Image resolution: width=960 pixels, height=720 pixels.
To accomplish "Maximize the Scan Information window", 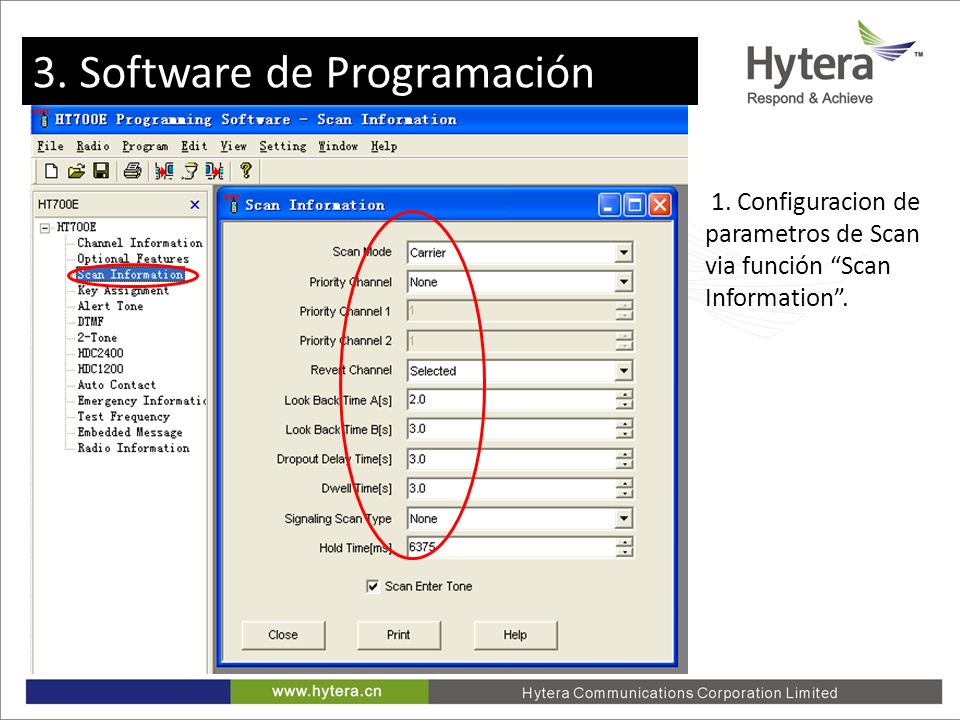I will pos(635,205).
